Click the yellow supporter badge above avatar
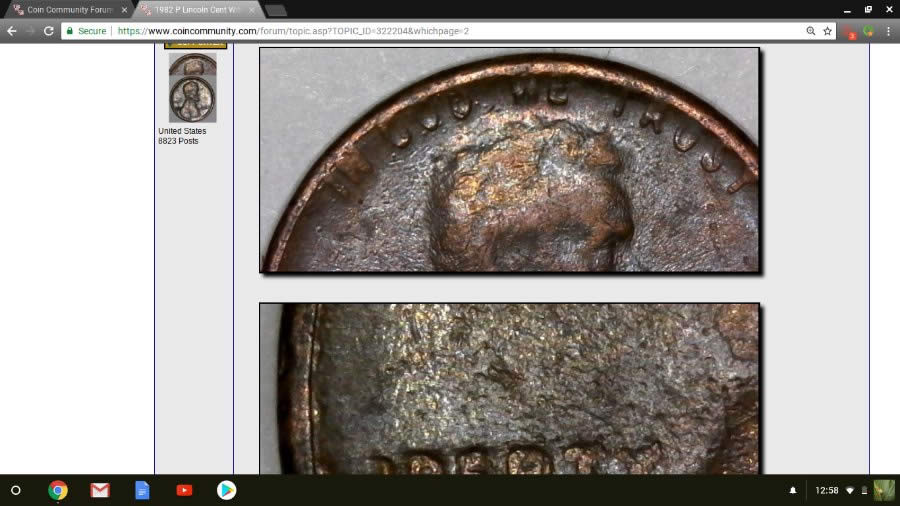Image resolution: width=900 pixels, height=506 pixels. [195, 45]
